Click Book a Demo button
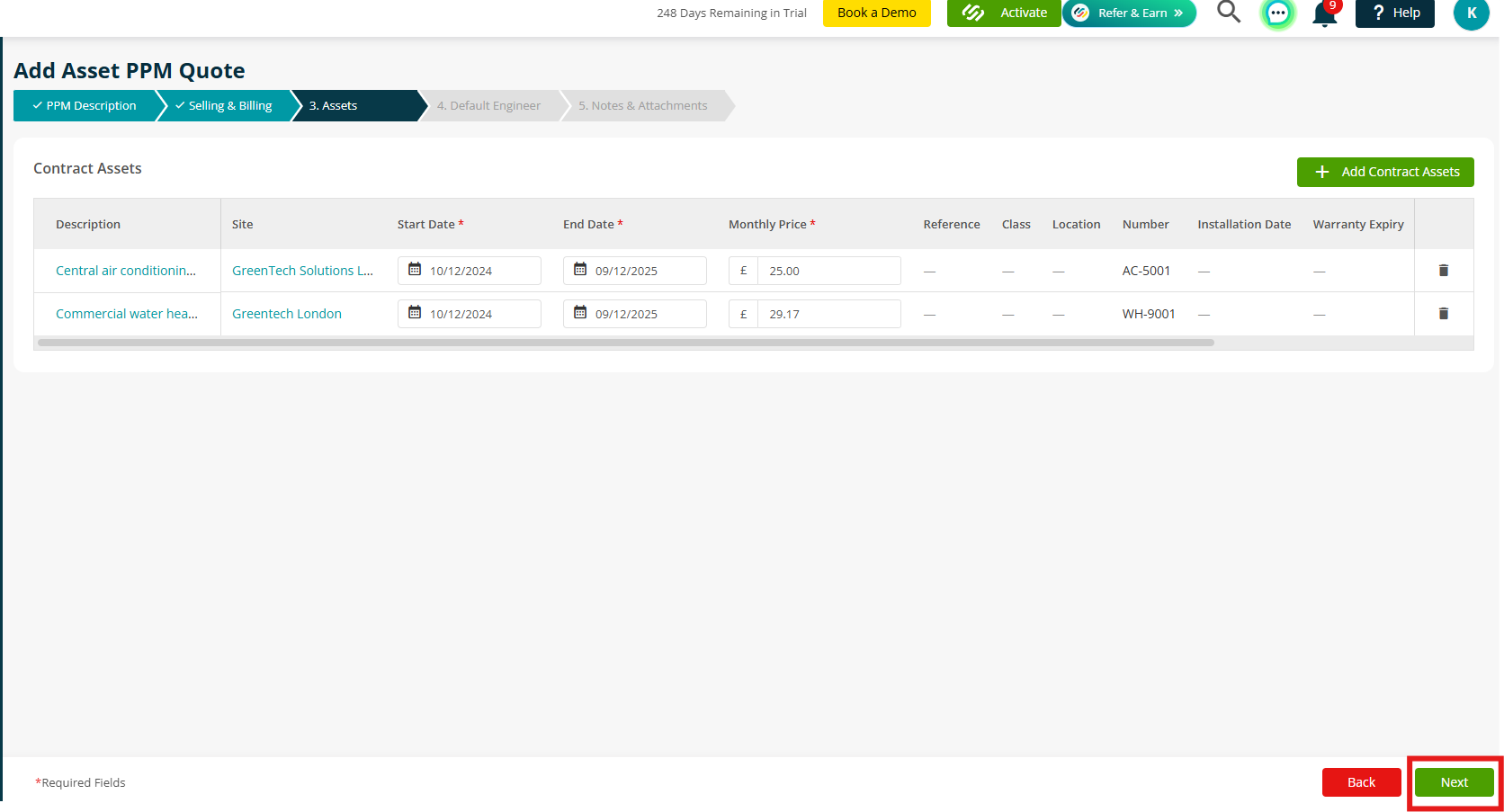Image resolution: width=1504 pixels, height=812 pixels. tap(877, 13)
